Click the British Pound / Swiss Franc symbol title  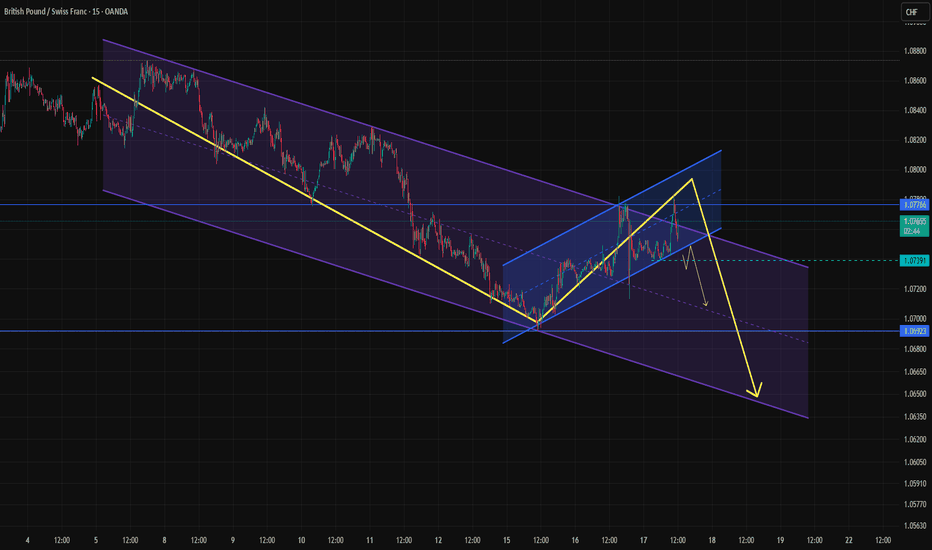pos(46,11)
